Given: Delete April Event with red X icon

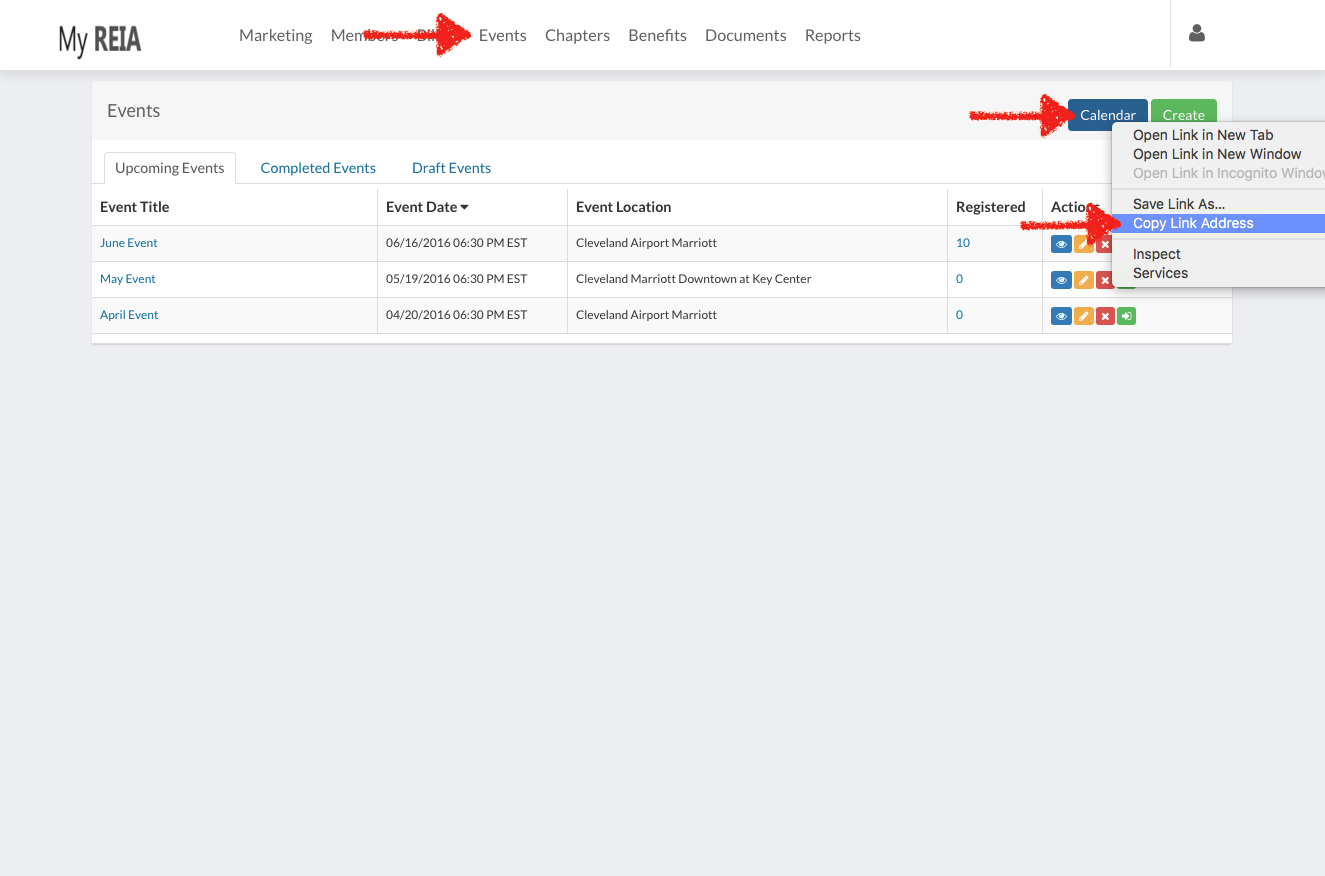Looking at the screenshot, I should point(1105,316).
